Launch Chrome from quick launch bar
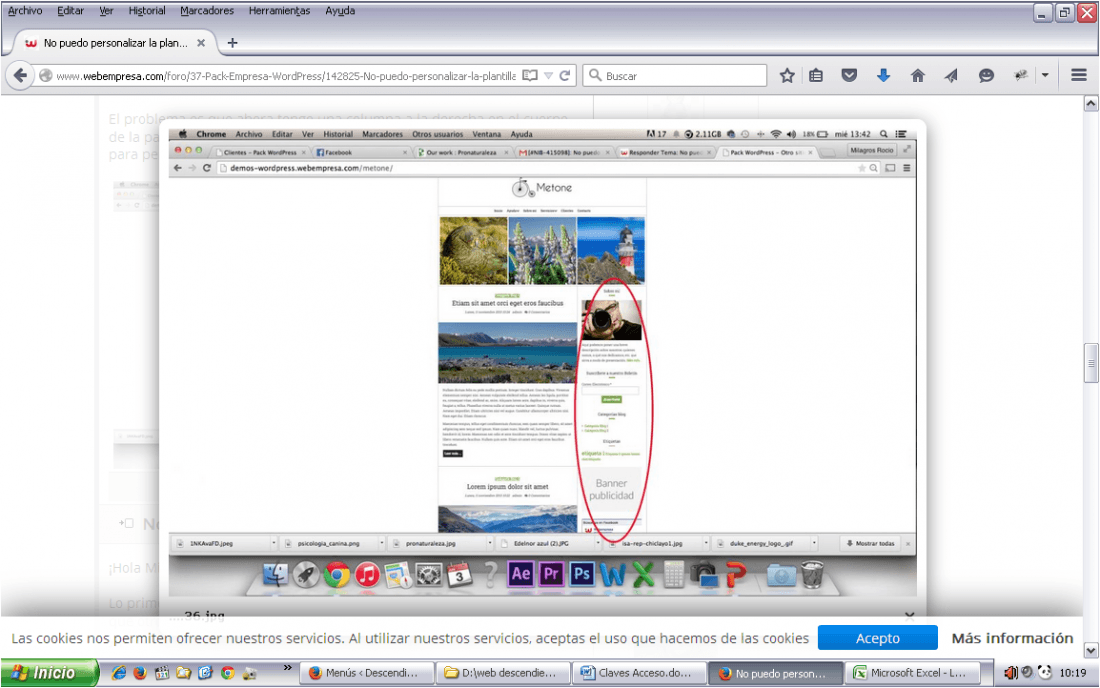1100x688 pixels. 227,673
